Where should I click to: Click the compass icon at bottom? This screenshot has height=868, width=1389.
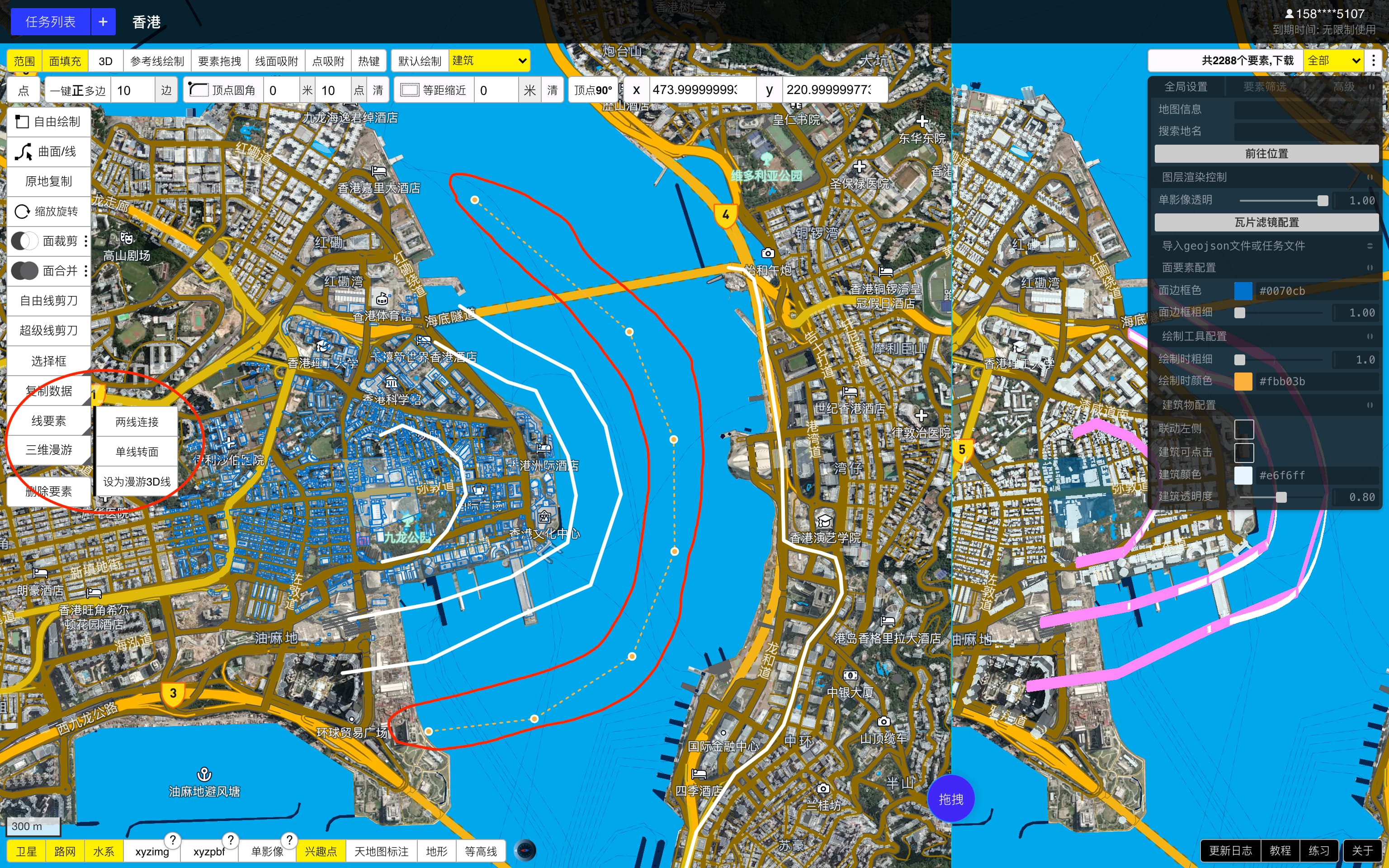[x=525, y=849]
